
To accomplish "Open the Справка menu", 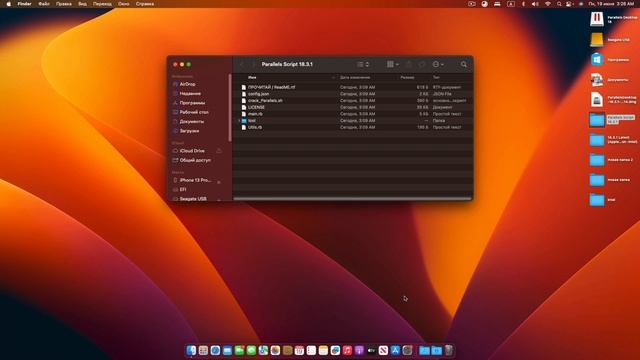I will tap(145, 4).
